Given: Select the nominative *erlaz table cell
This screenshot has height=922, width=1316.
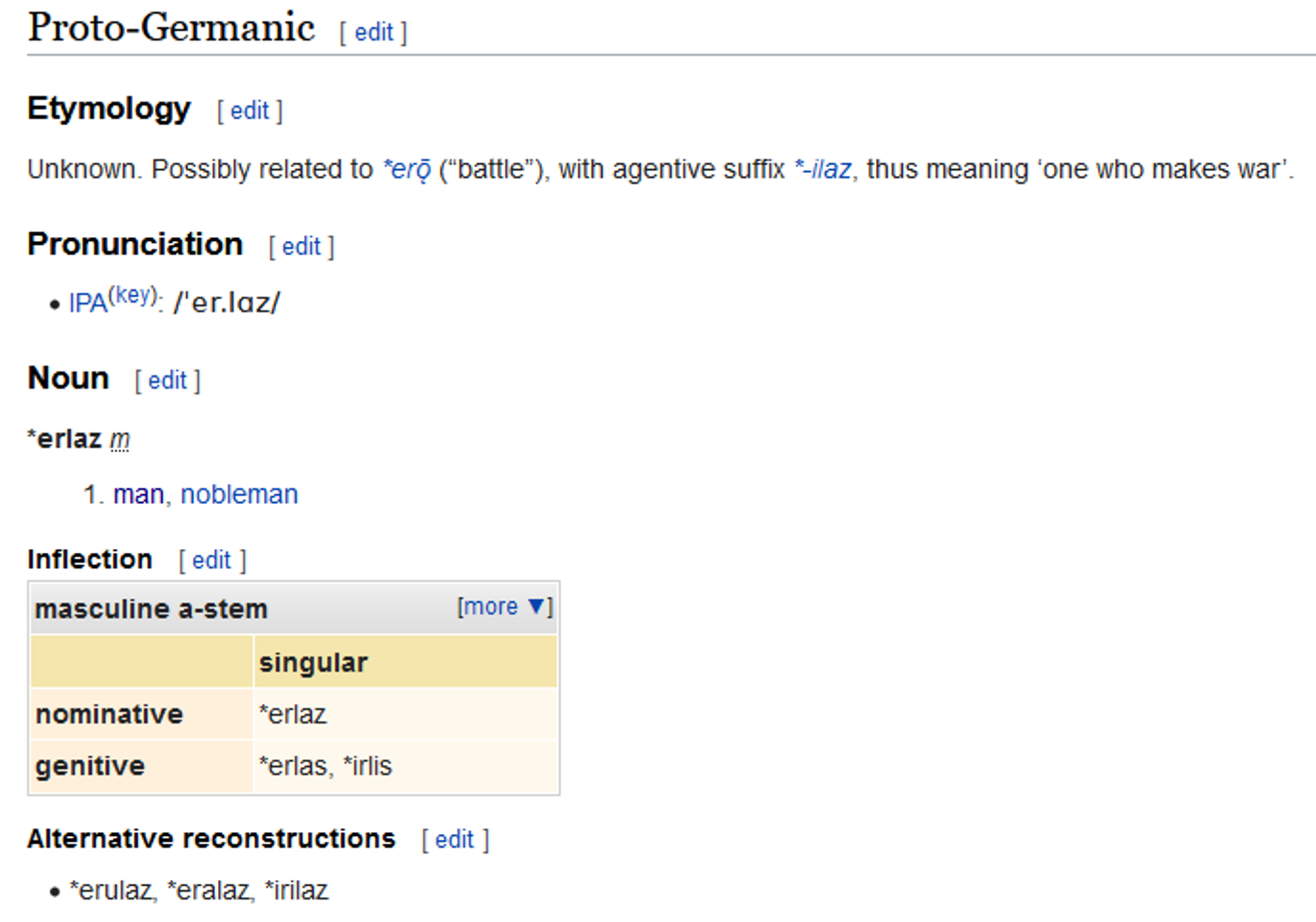Looking at the screenshot, I should (x=406, y=714).
